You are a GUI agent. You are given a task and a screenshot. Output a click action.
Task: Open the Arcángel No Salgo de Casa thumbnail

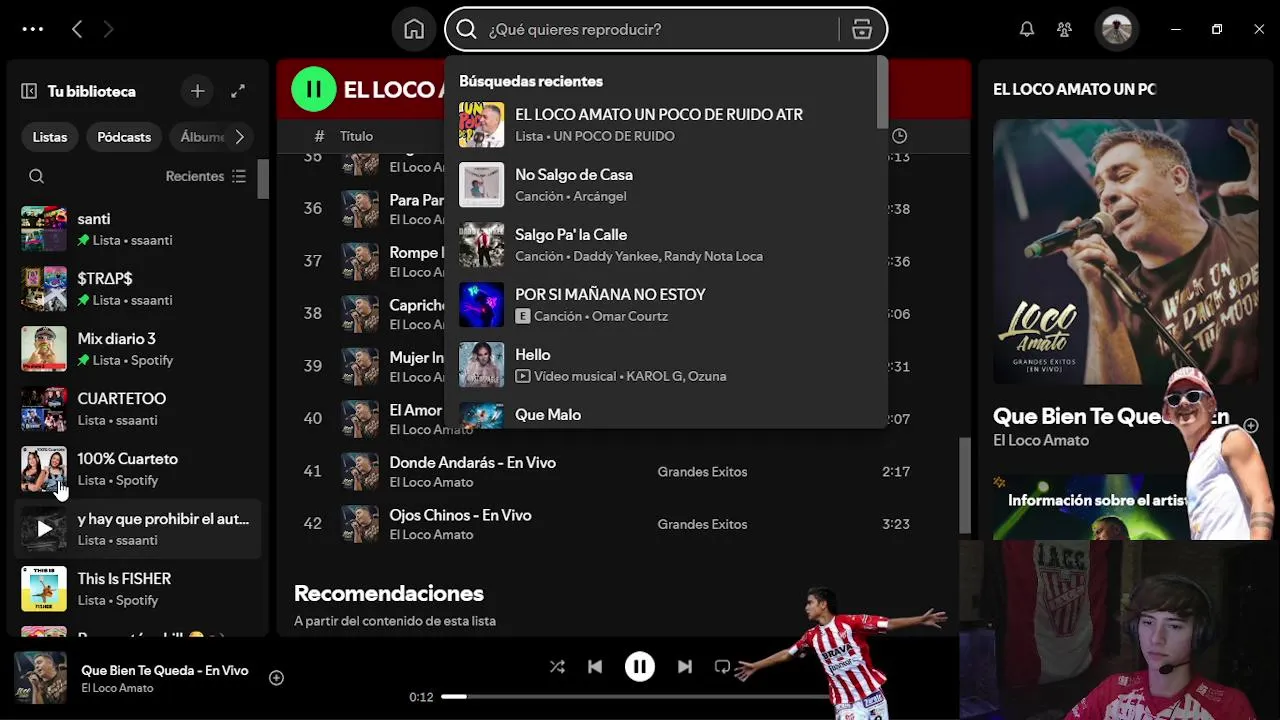tap(482, 185)
